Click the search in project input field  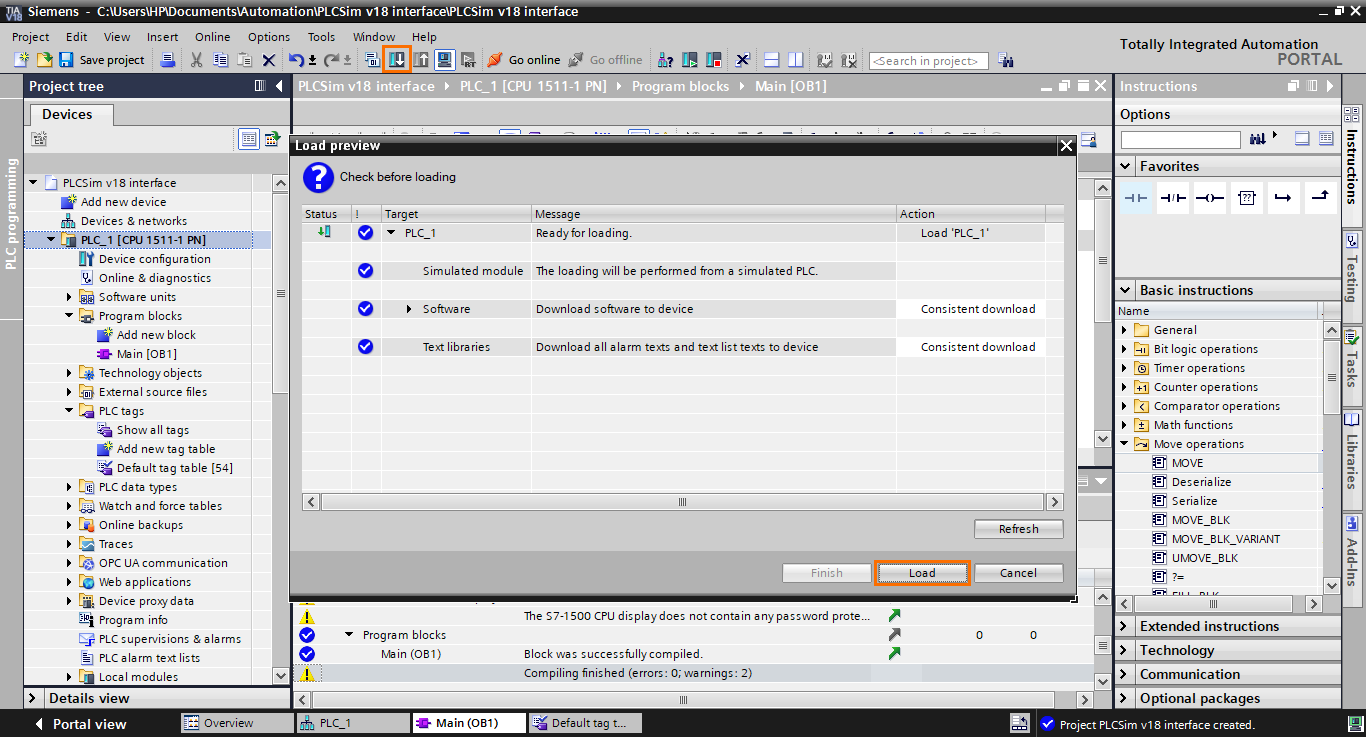click(927, 60)
